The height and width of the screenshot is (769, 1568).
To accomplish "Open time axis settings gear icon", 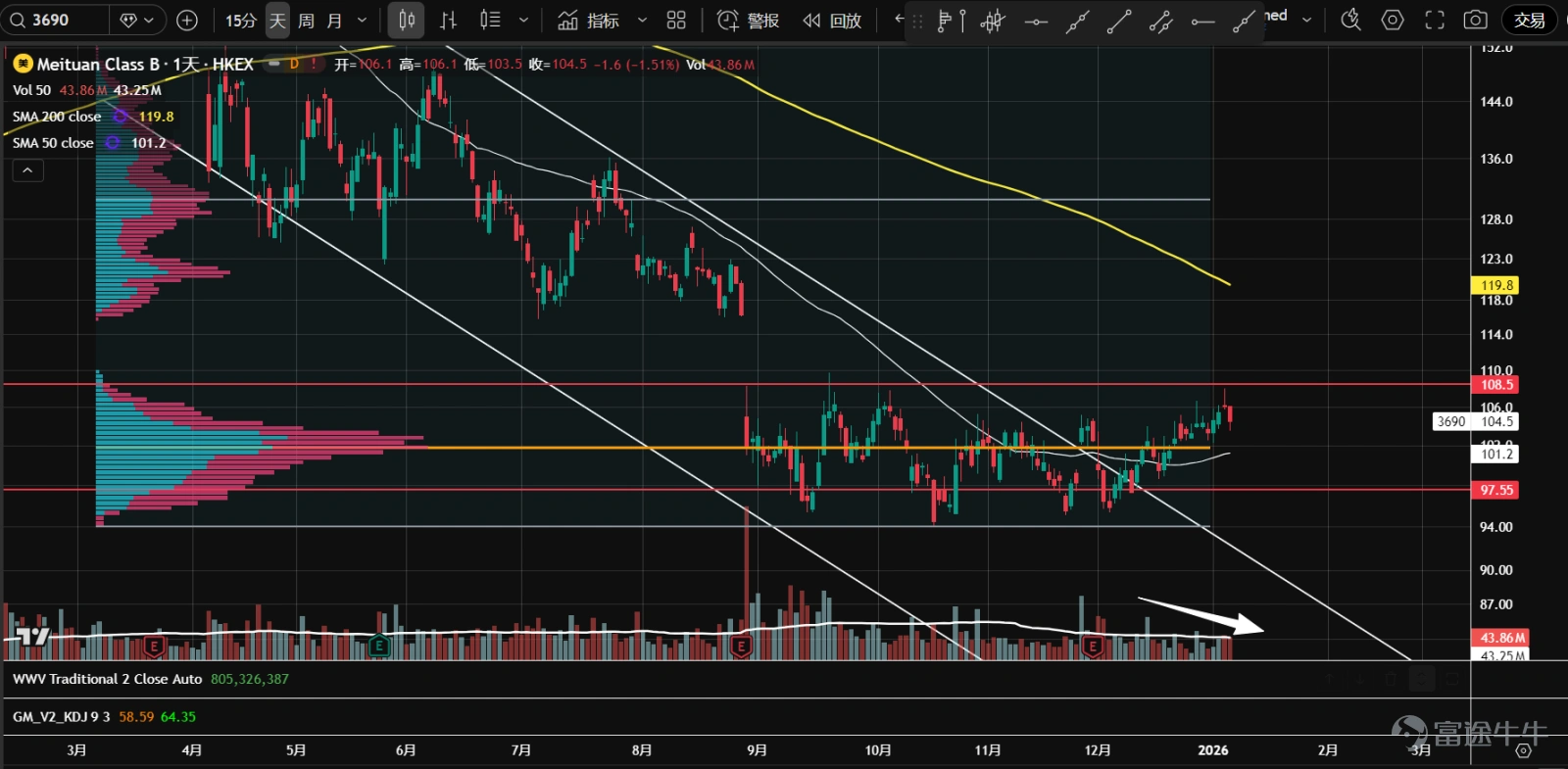I will click(1523, 750).
